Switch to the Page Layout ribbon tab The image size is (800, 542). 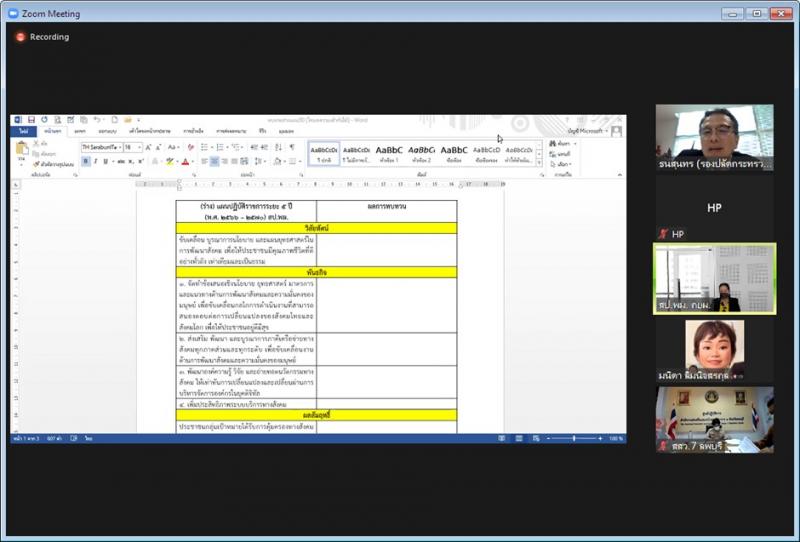click(x=149, y=131)
